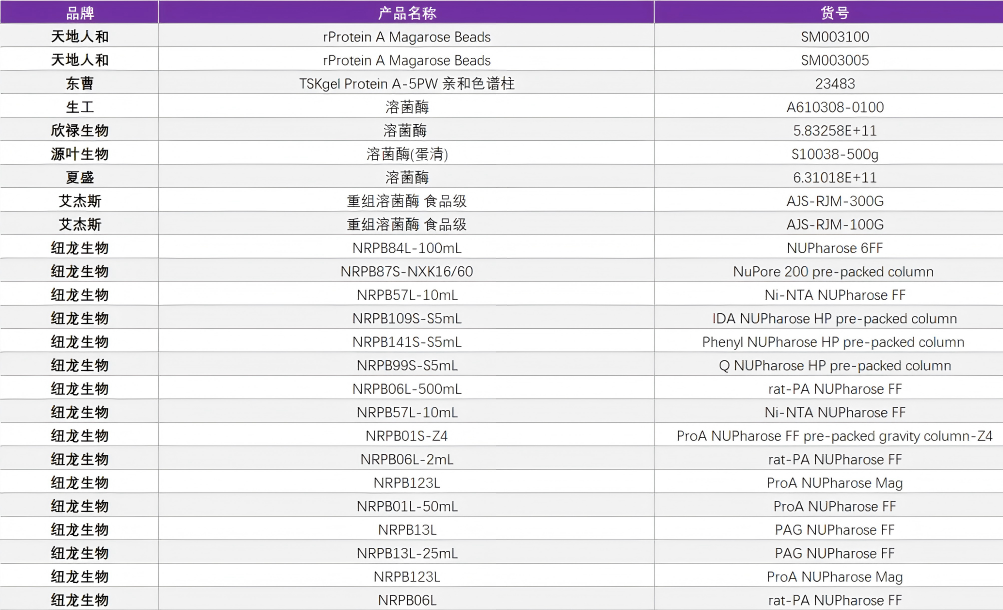This screenshot has height=610, width=1003.
Task: Select the last row cell NRPB06L
Action: click(x=407, y=600)
